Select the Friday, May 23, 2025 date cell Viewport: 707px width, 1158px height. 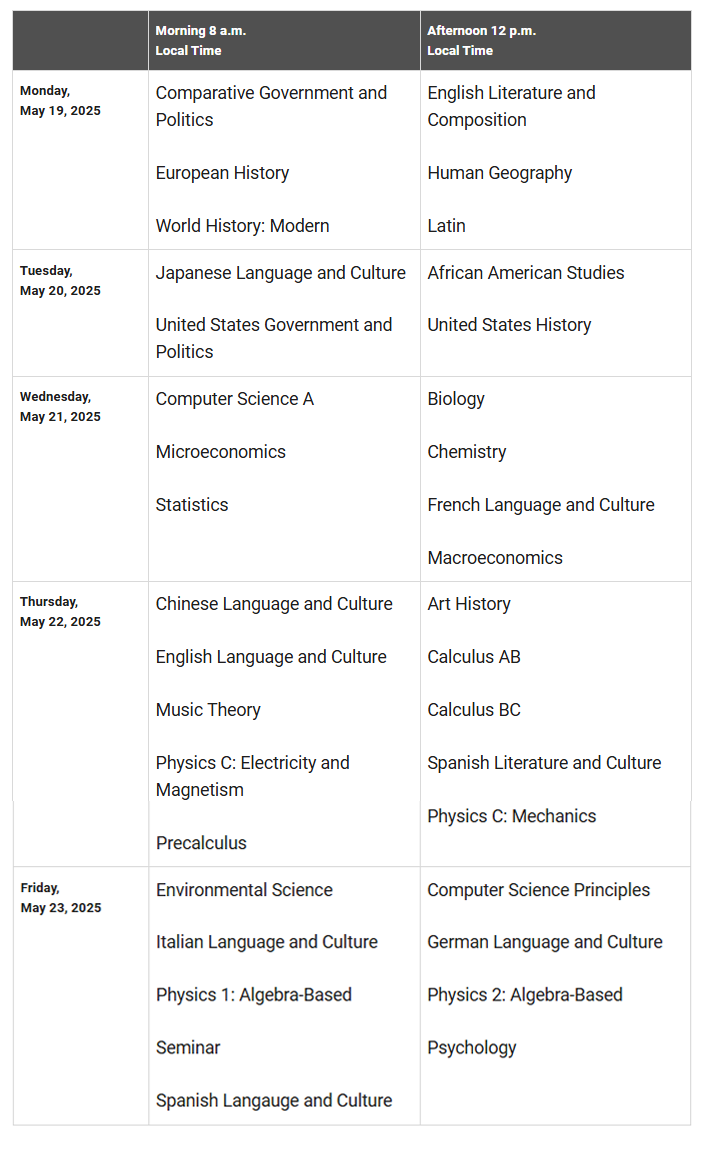(60, 898)
